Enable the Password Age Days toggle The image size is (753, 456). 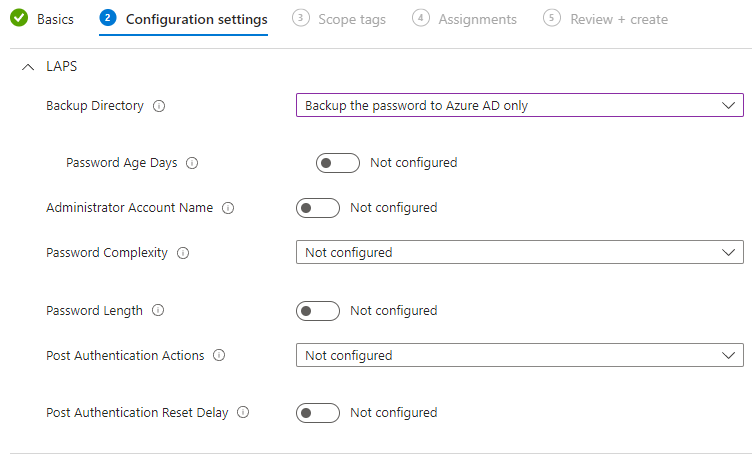tap(337, 163)
